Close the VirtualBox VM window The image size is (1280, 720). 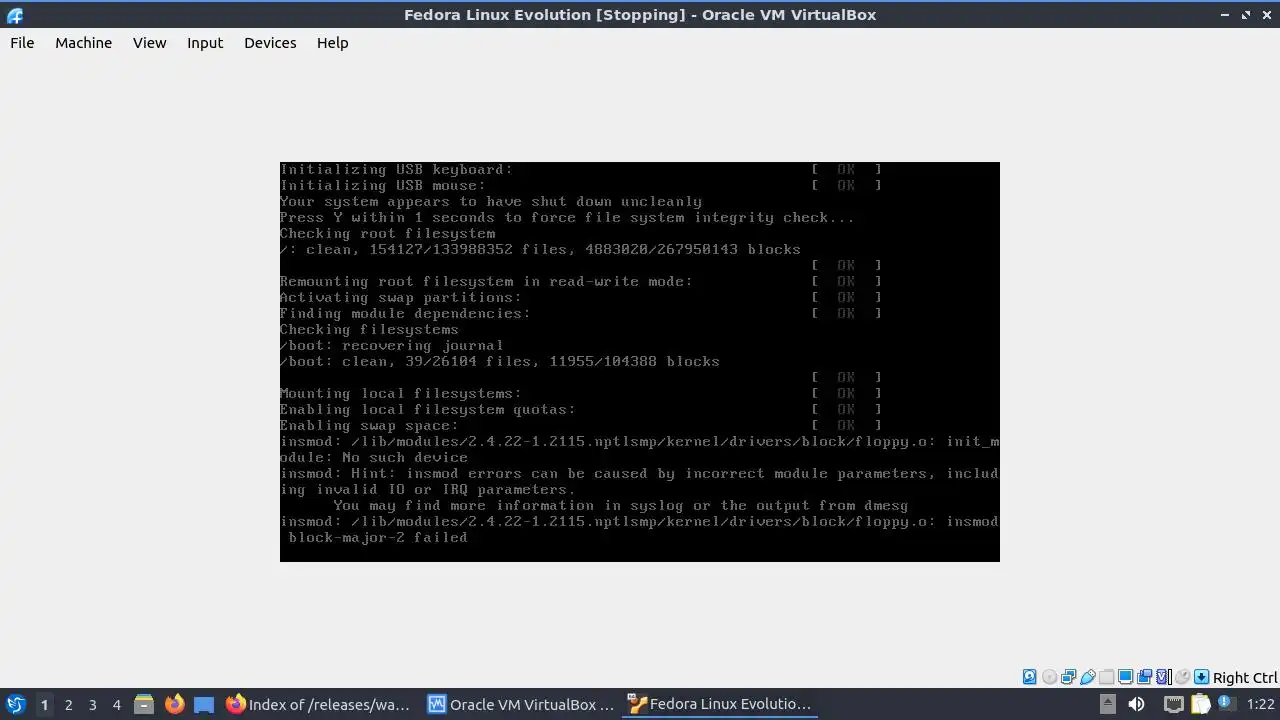click(x=1266, y=15)
